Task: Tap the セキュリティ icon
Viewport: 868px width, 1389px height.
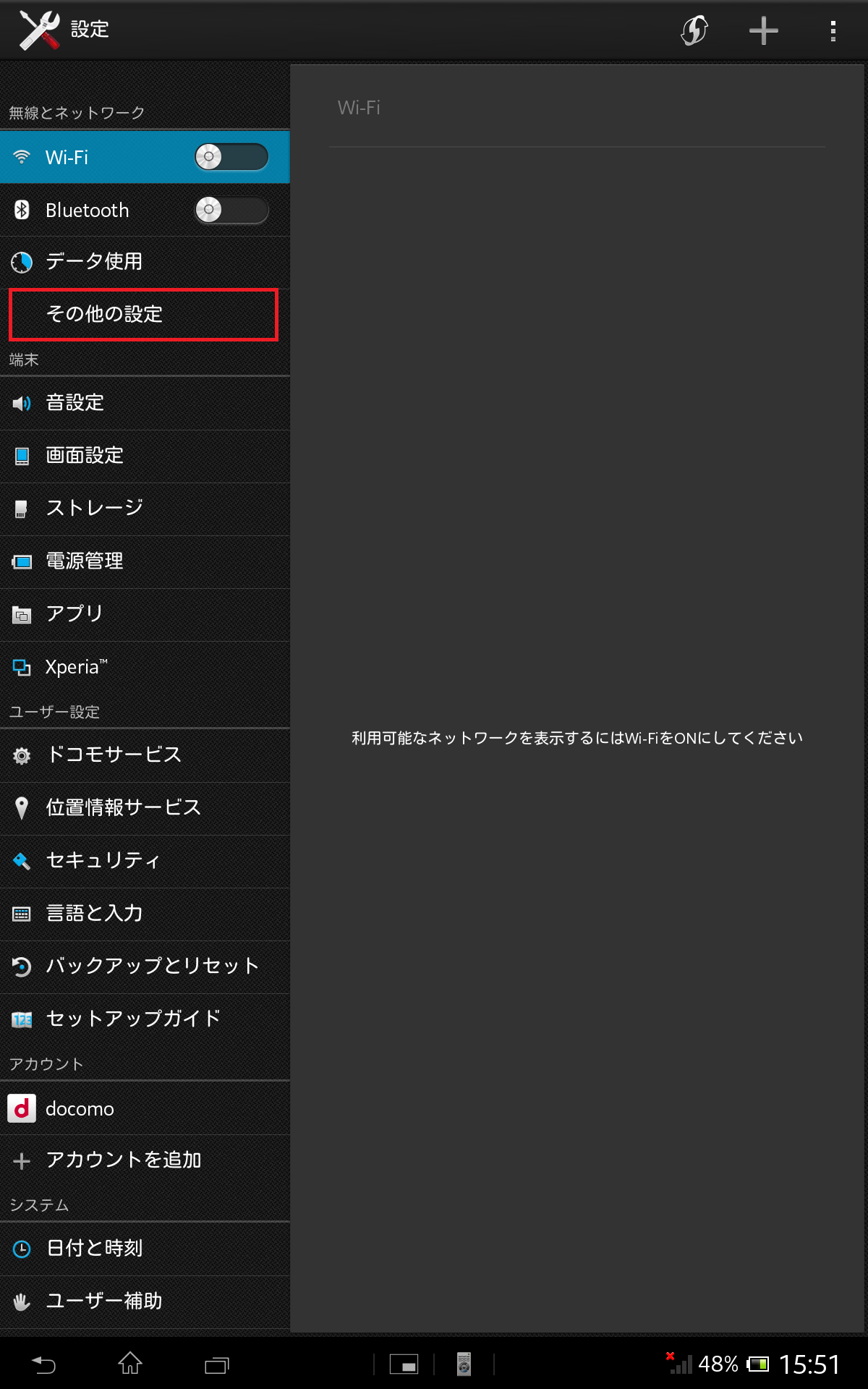Action: (22, 861)
